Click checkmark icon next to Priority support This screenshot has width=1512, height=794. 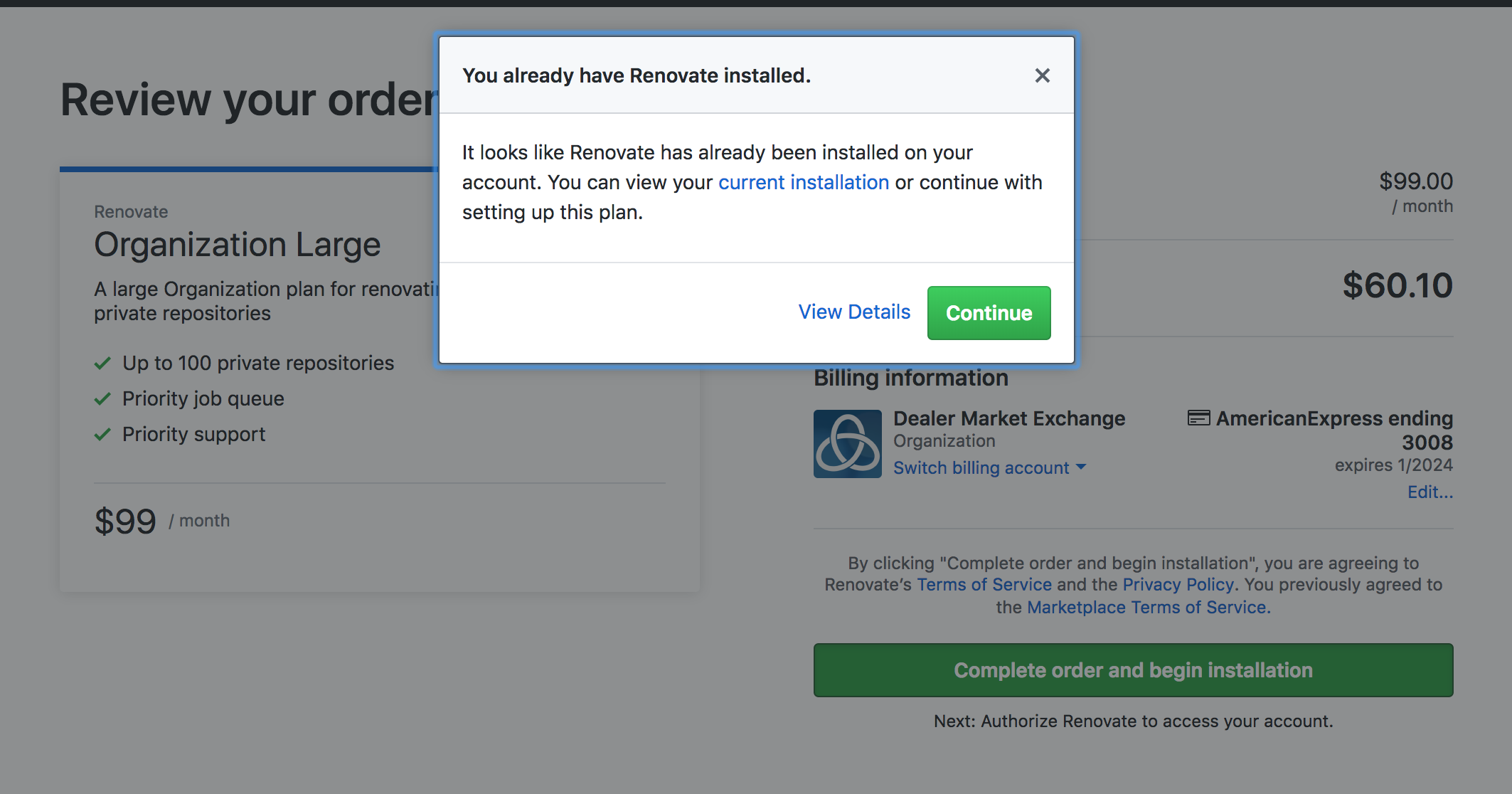pos(102,435)
